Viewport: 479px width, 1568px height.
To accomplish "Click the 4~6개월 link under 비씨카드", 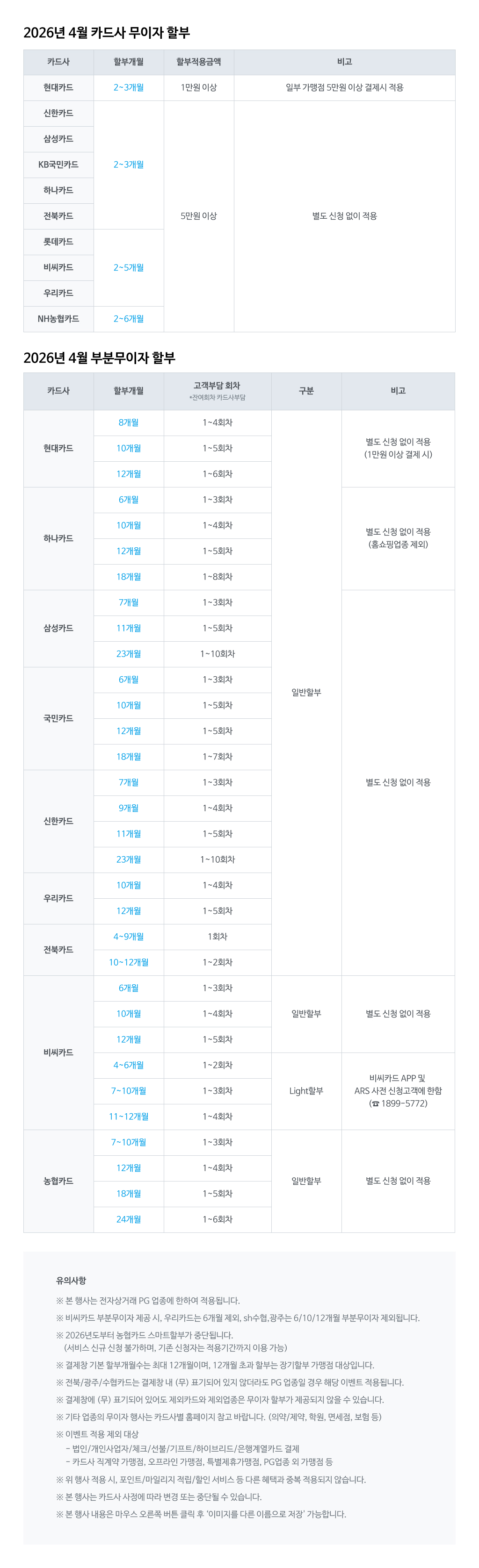I will pyautogui.click(x=129, y=1065).
